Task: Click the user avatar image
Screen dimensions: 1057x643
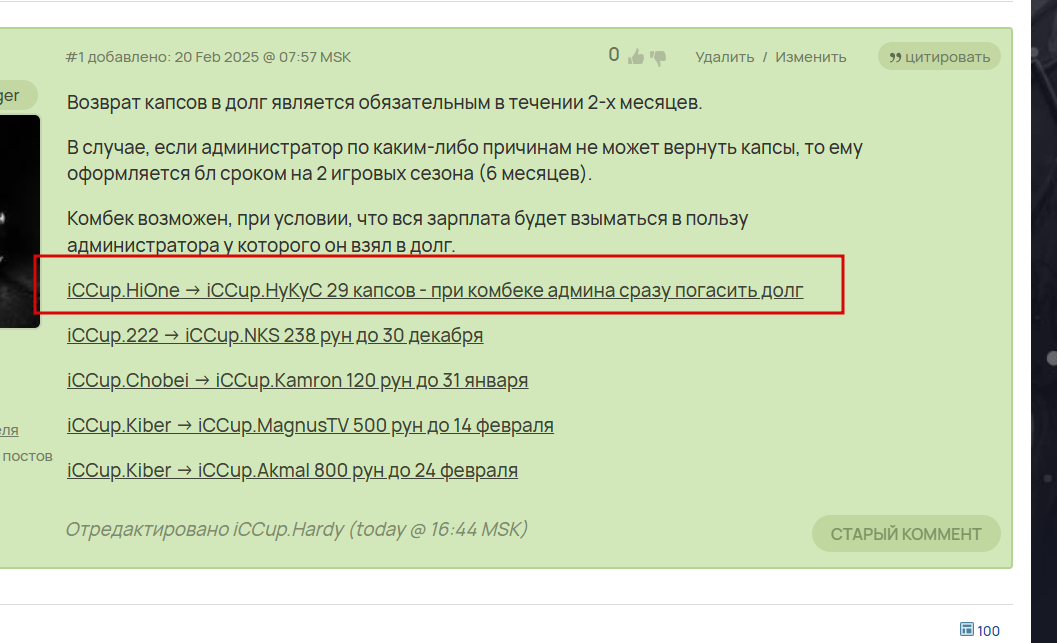Action: coord(20,221)
